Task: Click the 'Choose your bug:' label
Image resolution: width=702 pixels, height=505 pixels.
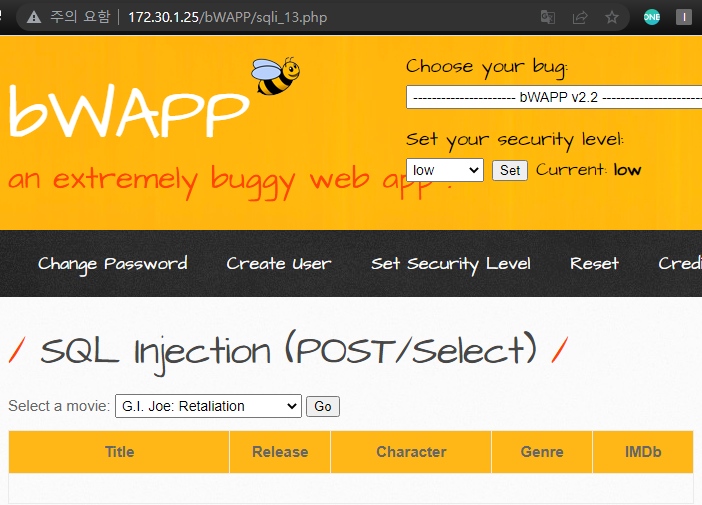Action: pos(487,68)
